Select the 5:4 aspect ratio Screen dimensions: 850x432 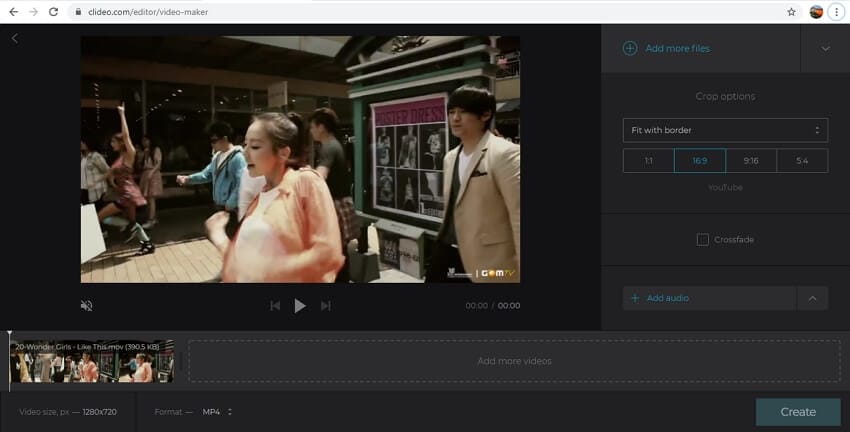click(x=802, y=160)
